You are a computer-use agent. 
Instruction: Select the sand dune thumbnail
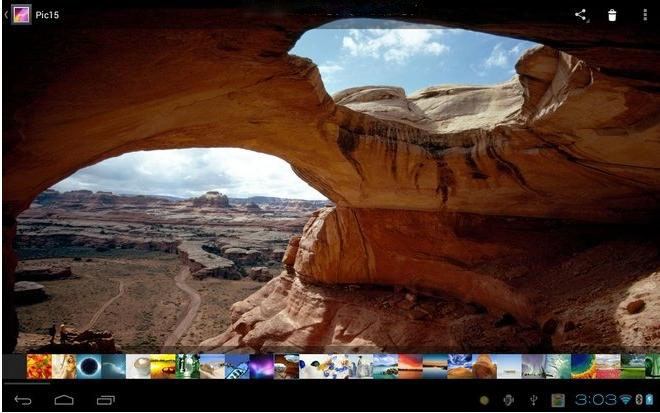(212, 366)
